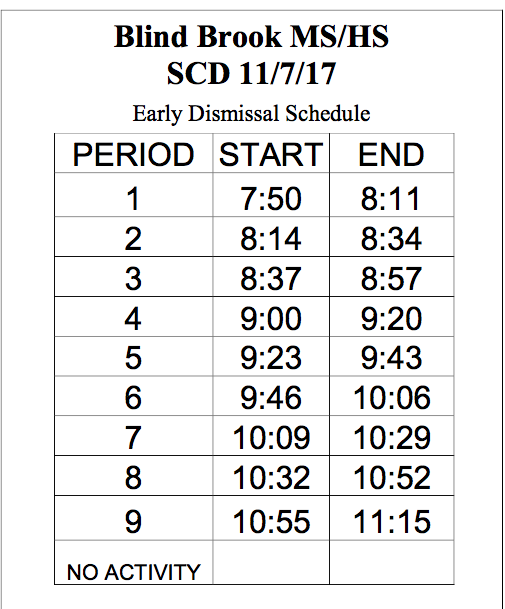This screenshot has height=609, width=505.
Task: Select the period 5 number cell
Action: [134, 357]
